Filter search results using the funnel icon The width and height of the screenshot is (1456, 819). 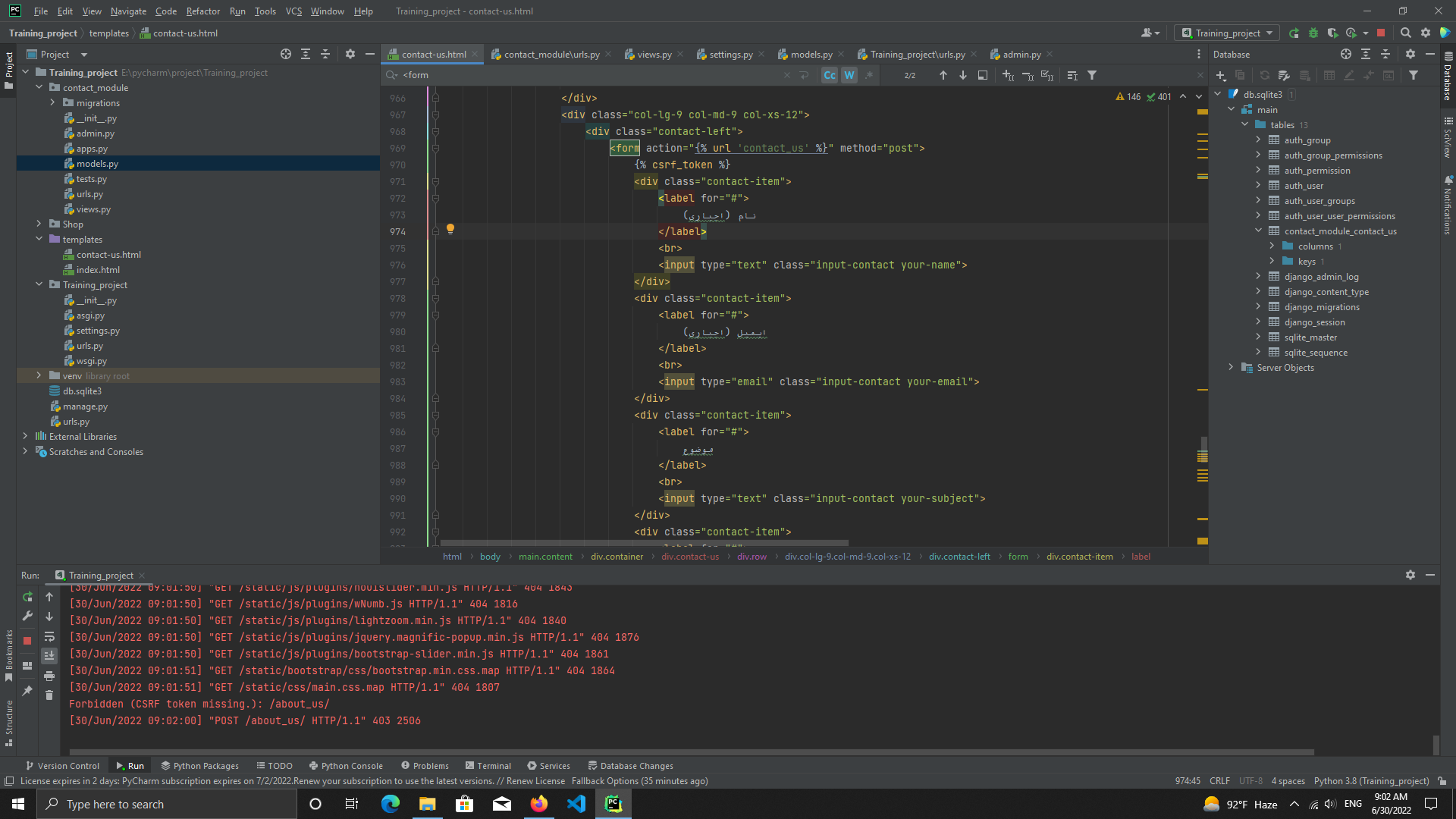[1092, 75]
